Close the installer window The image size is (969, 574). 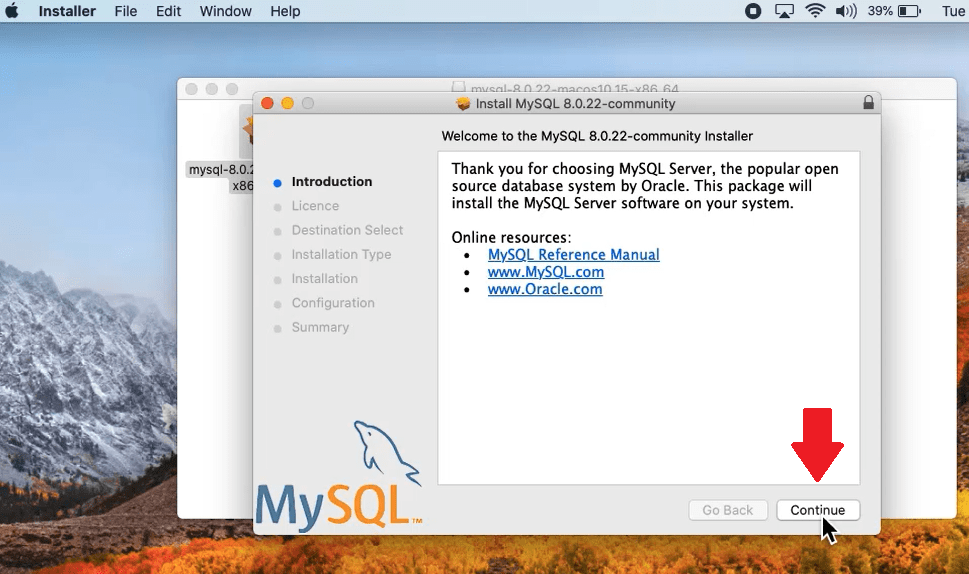tap(268, 103)
